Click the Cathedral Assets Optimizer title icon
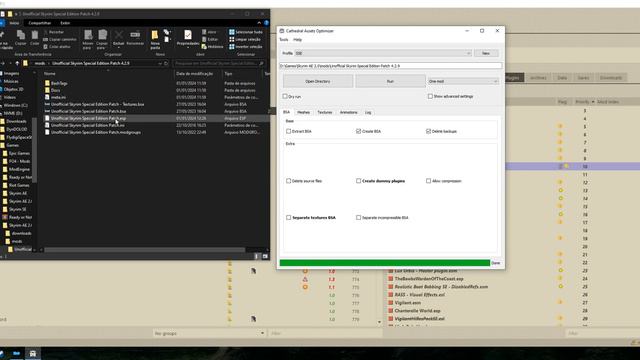The image size is (640, 360). (282, 31)
